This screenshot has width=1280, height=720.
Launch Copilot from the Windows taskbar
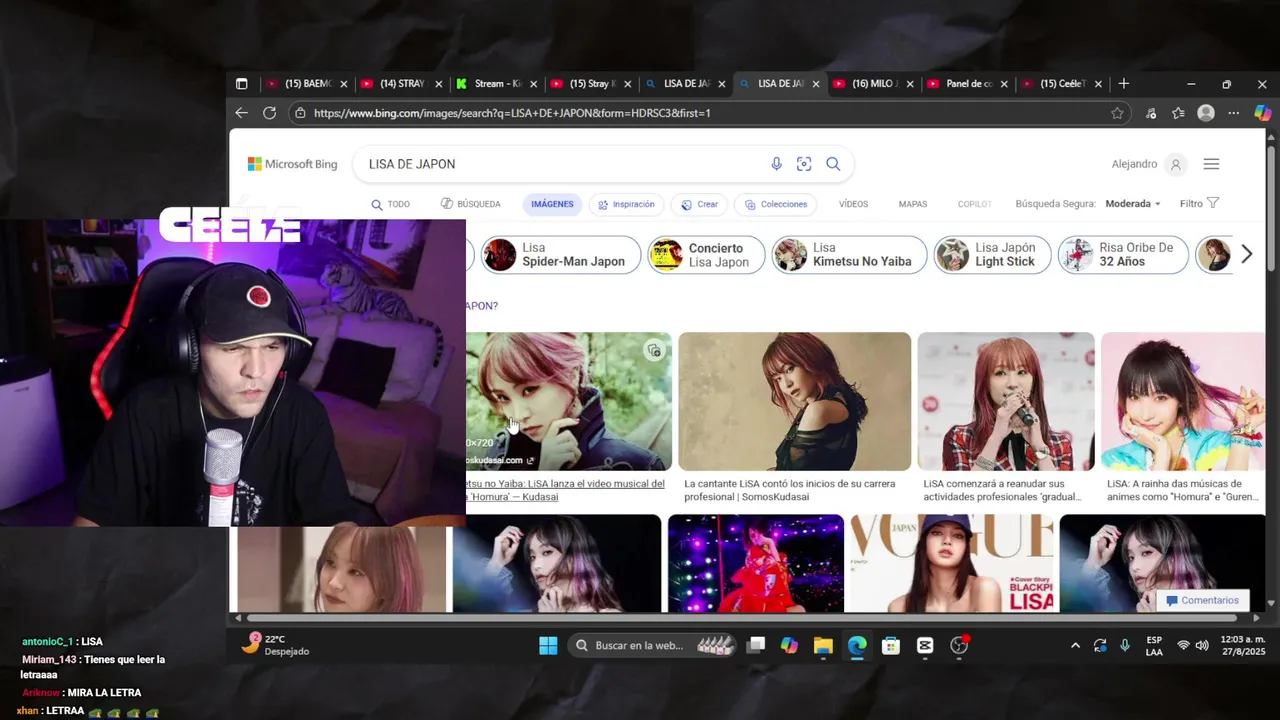coord(790,645)
